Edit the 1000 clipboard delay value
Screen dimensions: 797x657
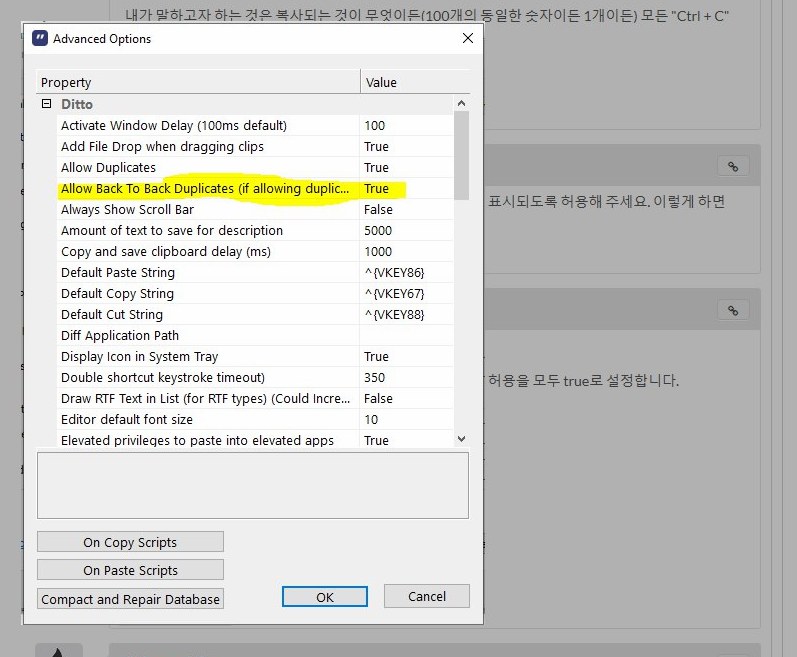click(x=406, y=252)
